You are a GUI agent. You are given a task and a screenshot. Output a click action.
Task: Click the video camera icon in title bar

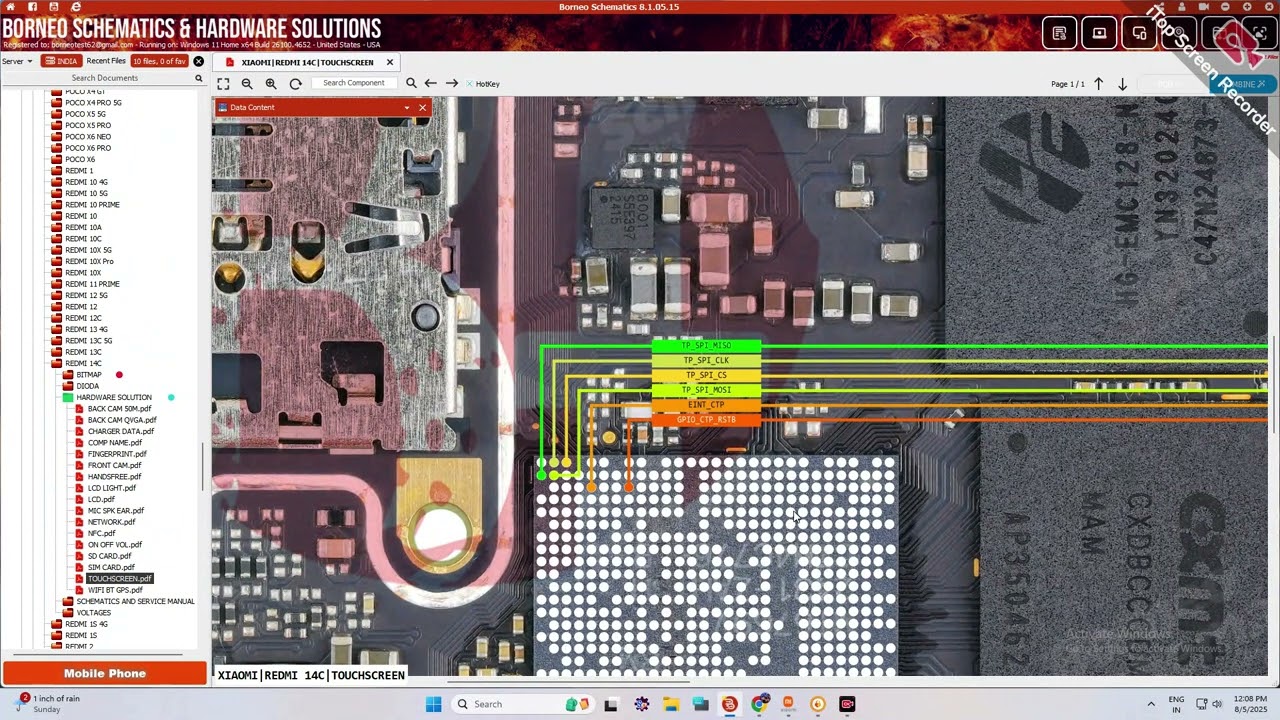pos(1206,7)
